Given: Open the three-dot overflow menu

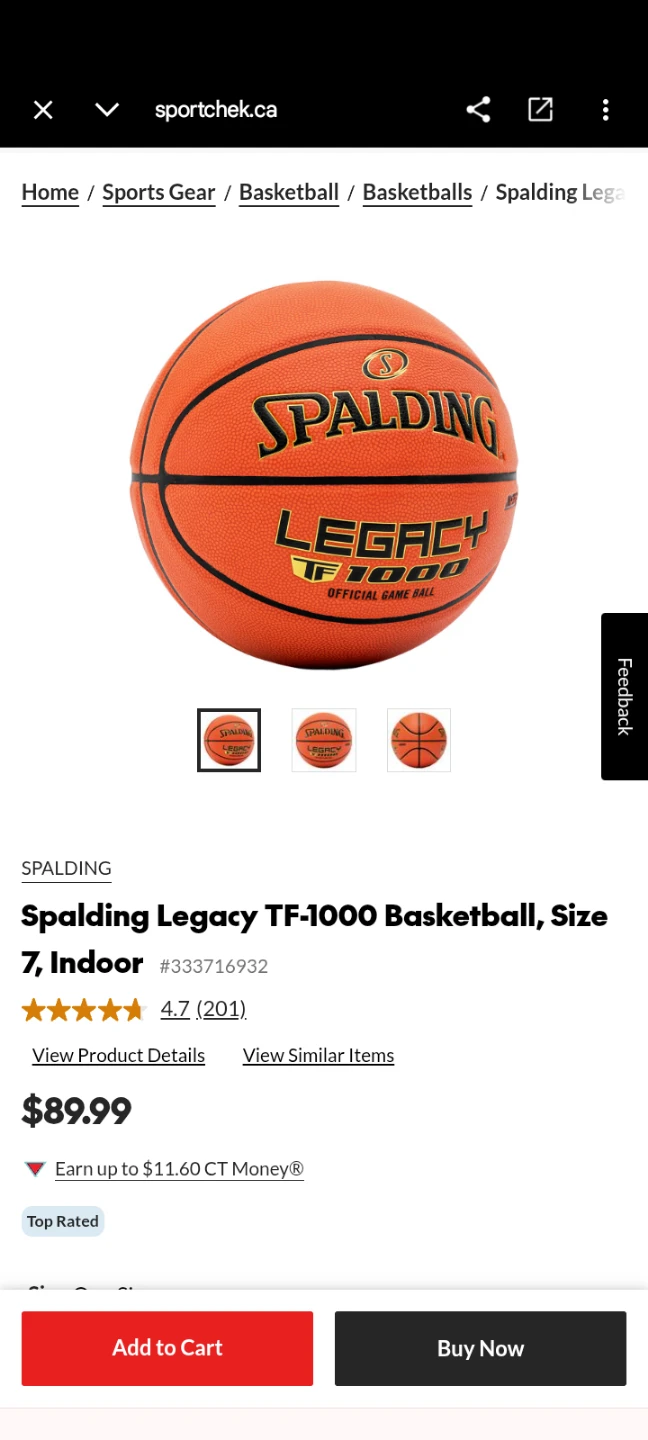Looking at the screenshot, I should coord(605,110).
